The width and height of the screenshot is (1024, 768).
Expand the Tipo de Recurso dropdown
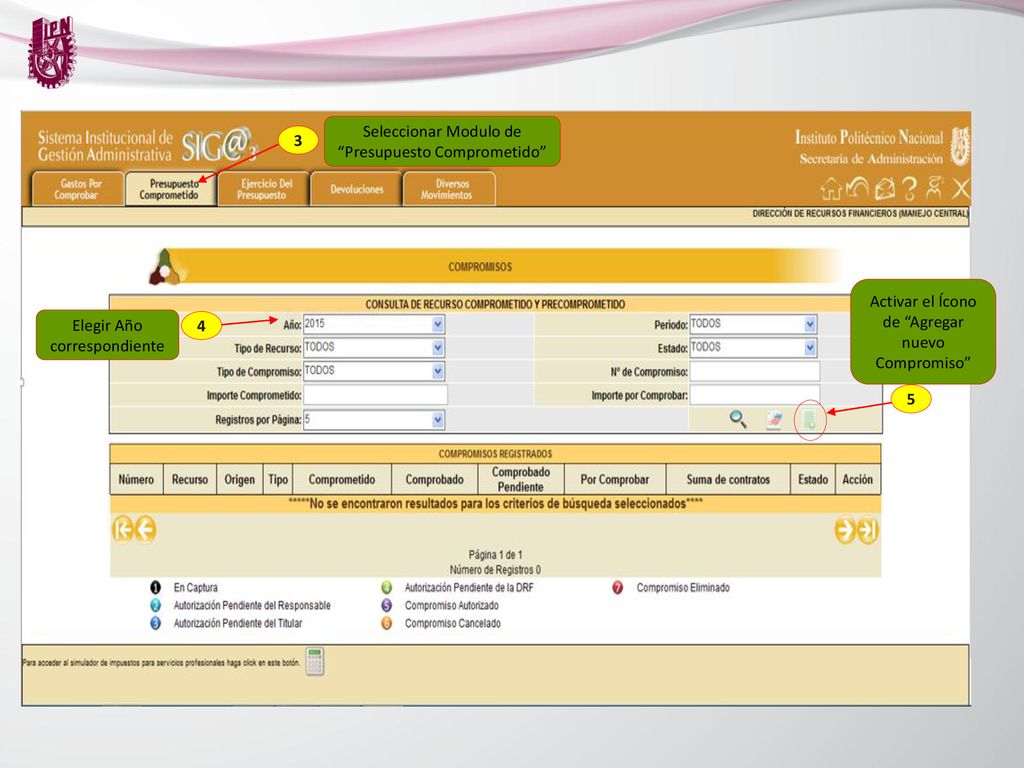374,347
